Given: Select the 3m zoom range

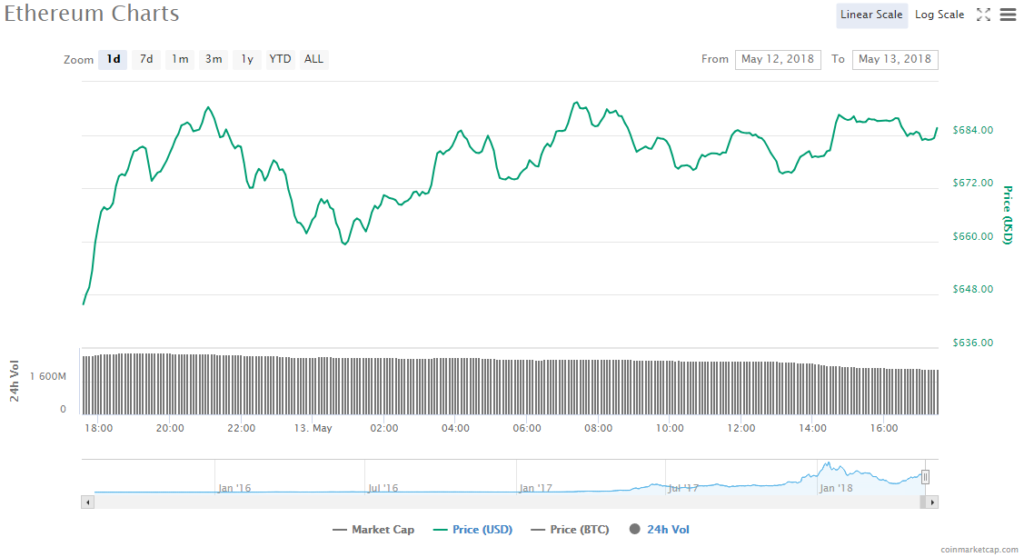Looking at the screenshot, I should pyautogui.click(x=214, y=59).
